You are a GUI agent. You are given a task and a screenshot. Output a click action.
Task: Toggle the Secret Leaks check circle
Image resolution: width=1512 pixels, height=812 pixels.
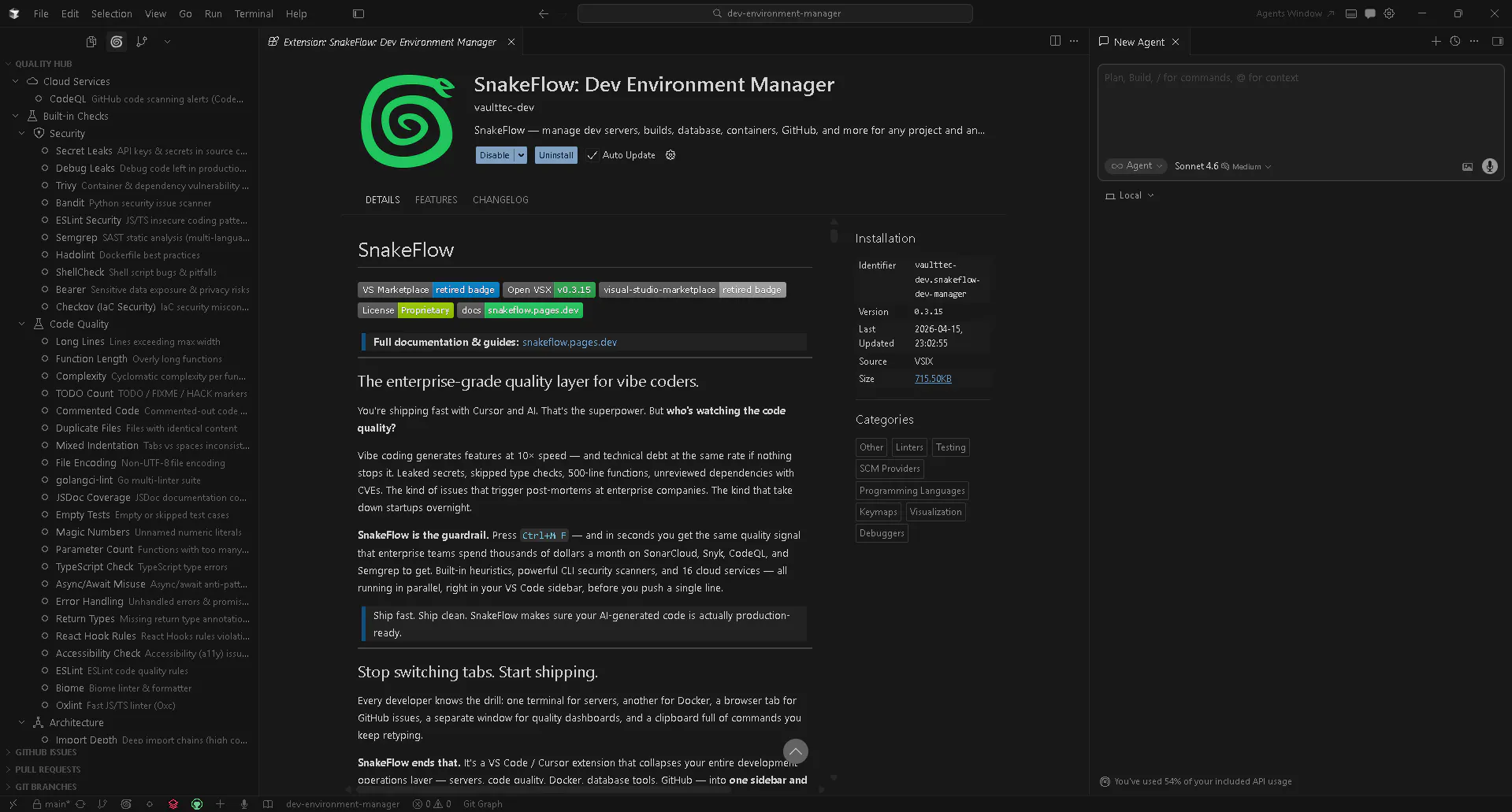(45, 151)
